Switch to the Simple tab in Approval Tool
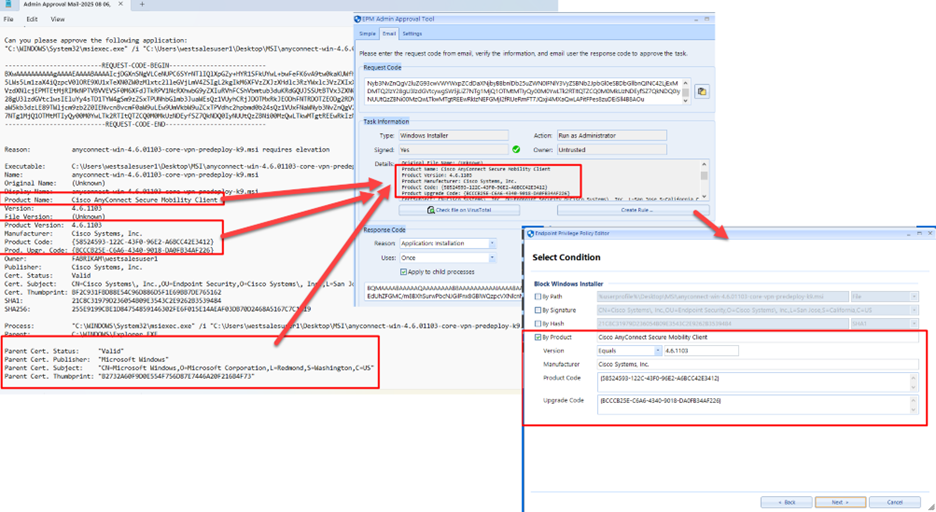 click(x=368, y=34)
